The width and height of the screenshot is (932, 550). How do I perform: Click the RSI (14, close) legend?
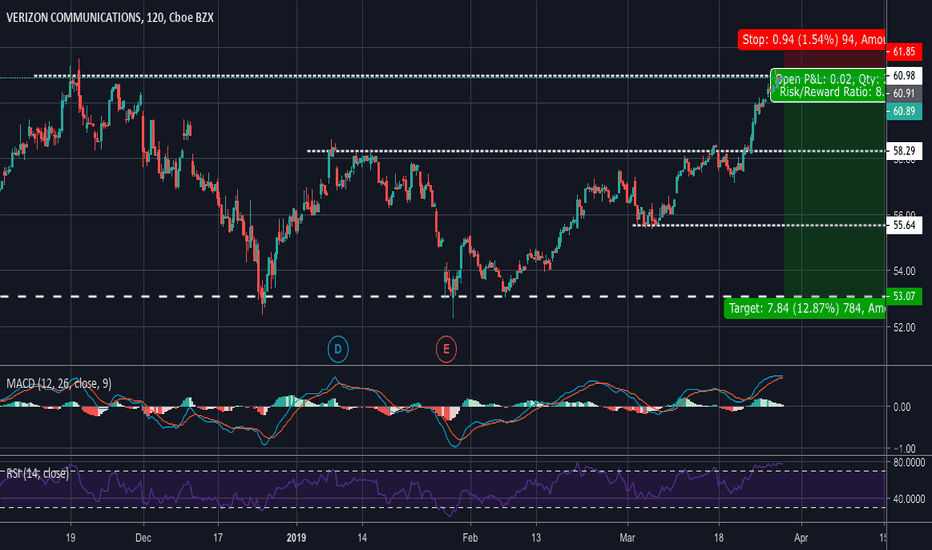(37, 473)
